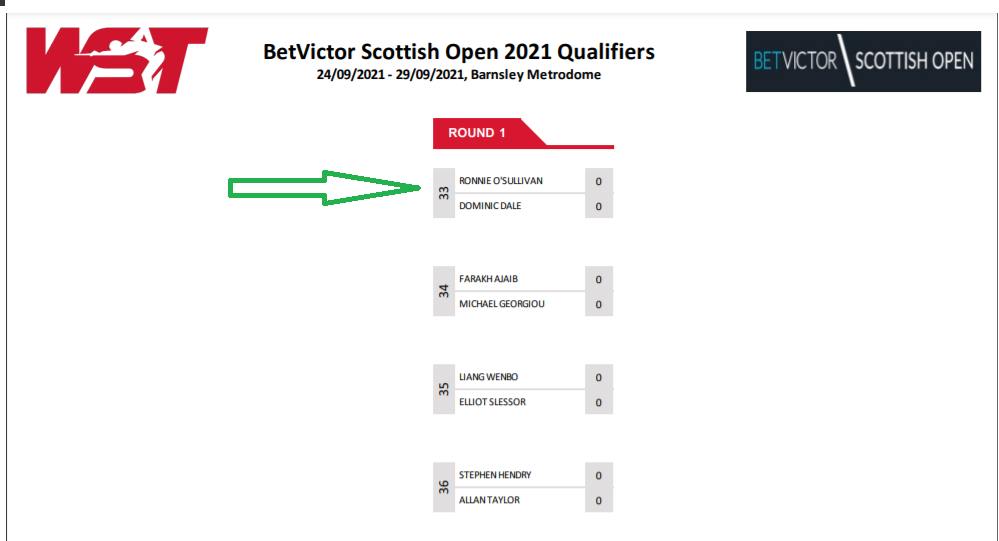
Task: Select match number 36 label
Action: tap(444, 487)
